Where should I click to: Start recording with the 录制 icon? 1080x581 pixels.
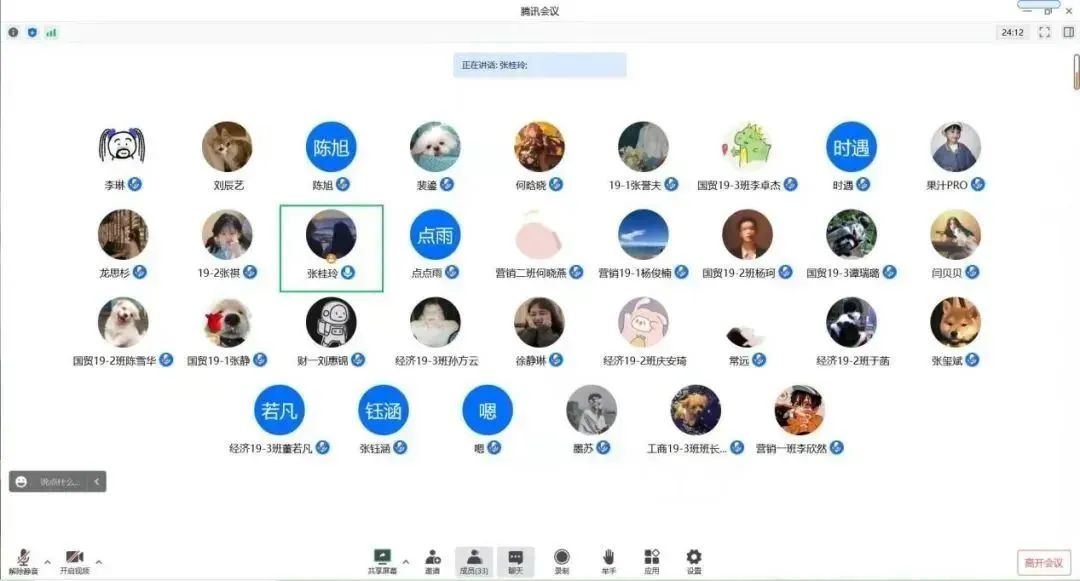point(562,555)
